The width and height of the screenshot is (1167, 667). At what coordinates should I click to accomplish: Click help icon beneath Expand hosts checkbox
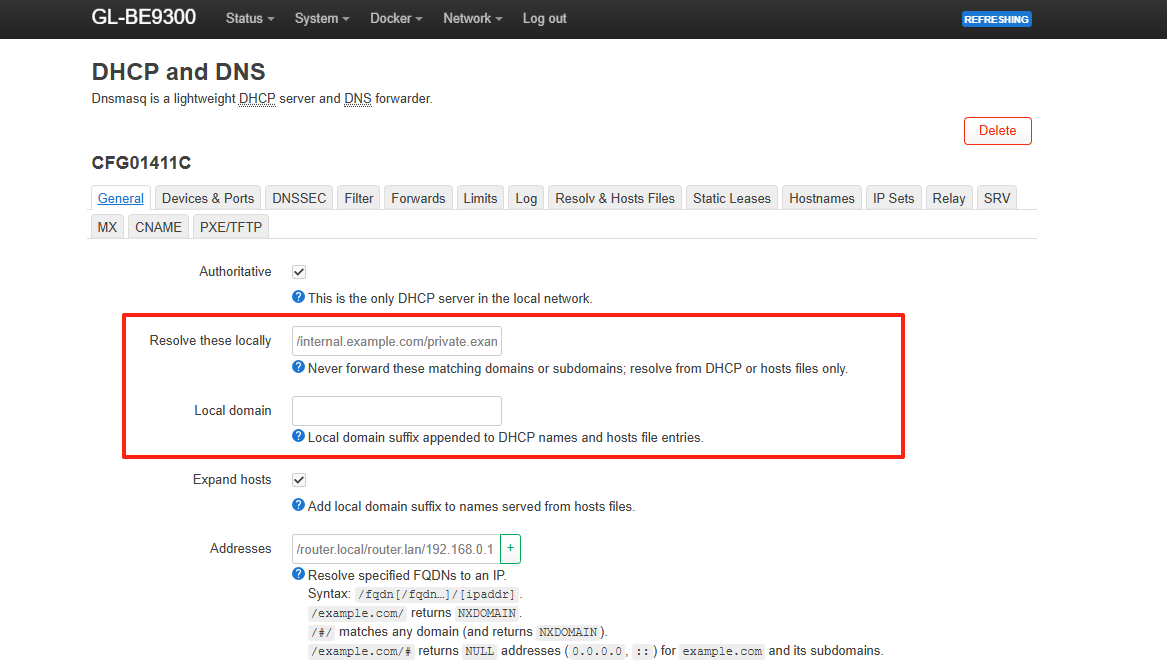[298, 505]
